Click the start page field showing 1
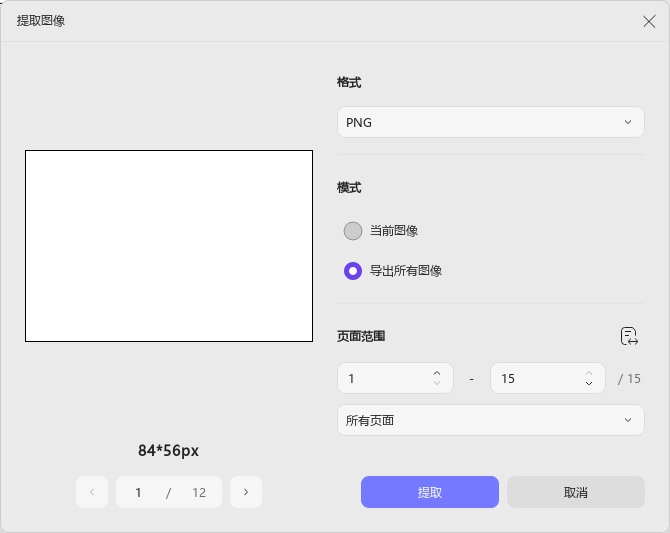 395,378
